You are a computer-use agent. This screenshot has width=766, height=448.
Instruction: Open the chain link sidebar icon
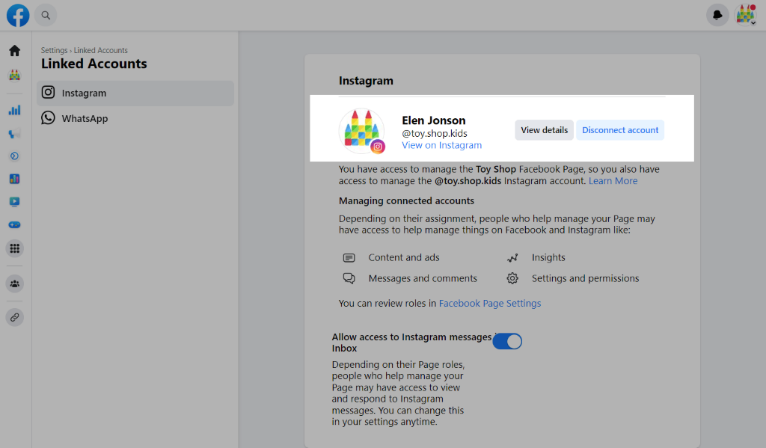point(15,317)
